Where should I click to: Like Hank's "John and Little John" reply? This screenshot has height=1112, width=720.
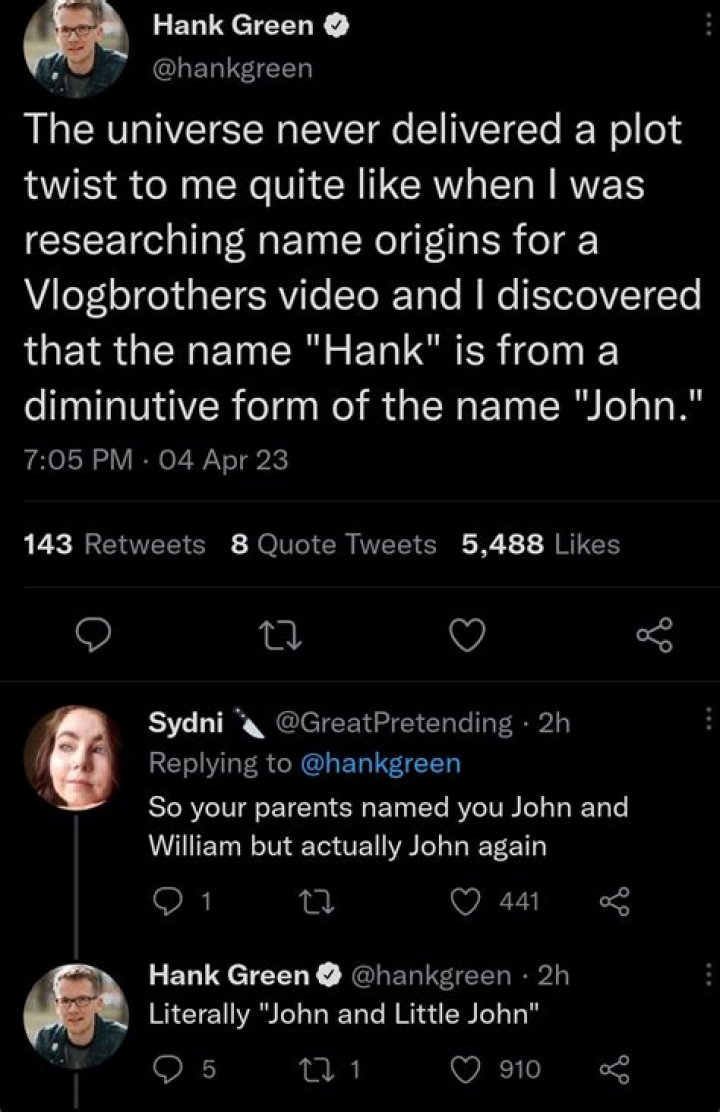[463, 1070]
